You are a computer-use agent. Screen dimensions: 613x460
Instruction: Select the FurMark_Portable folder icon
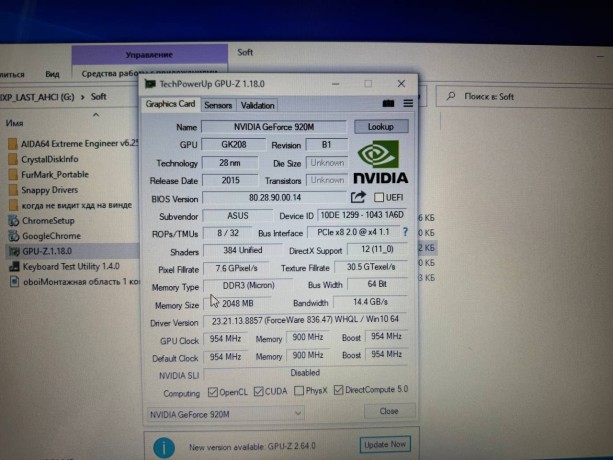point(13,175)
